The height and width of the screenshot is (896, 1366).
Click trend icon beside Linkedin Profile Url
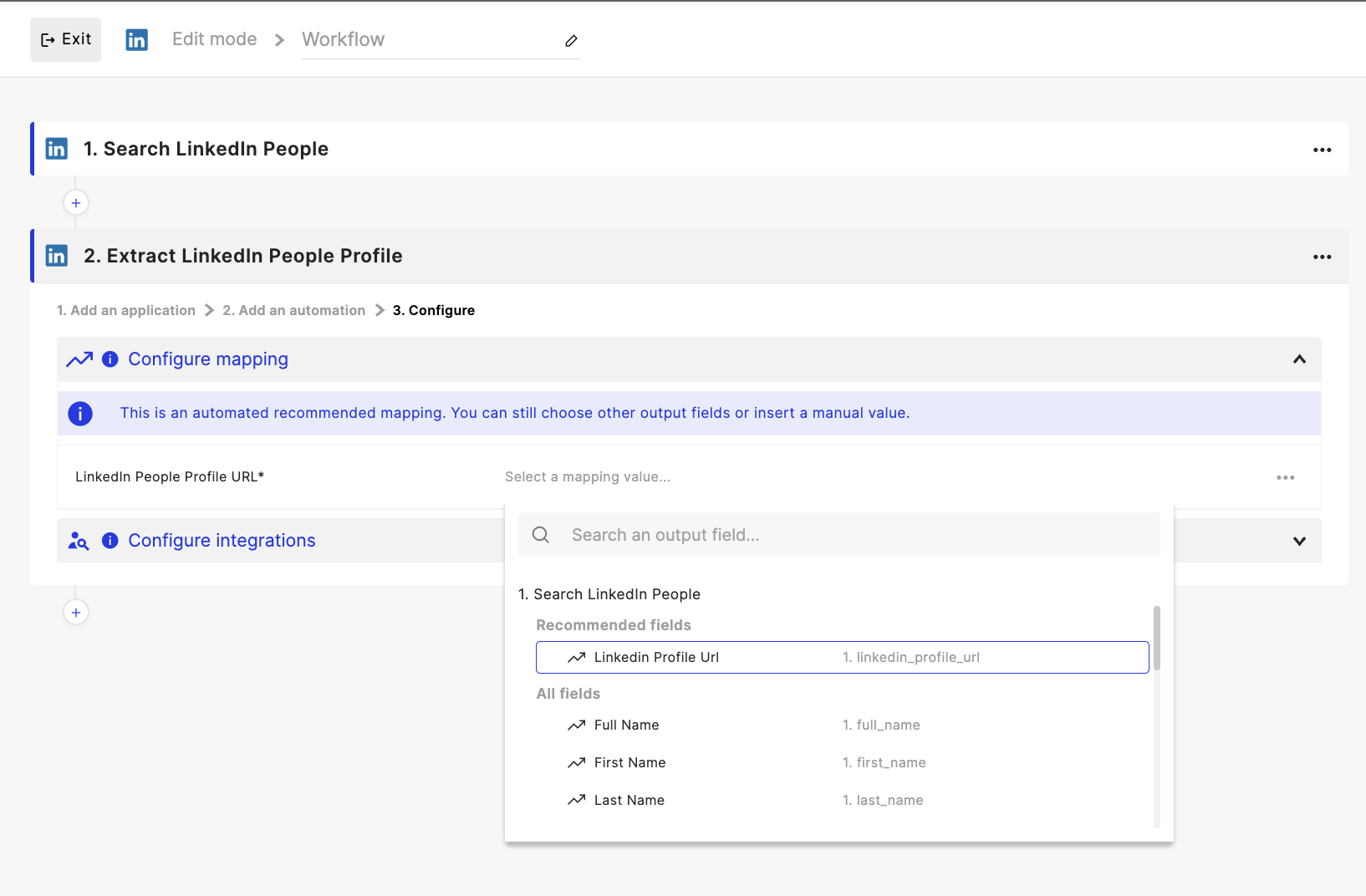tap(576, 658)
